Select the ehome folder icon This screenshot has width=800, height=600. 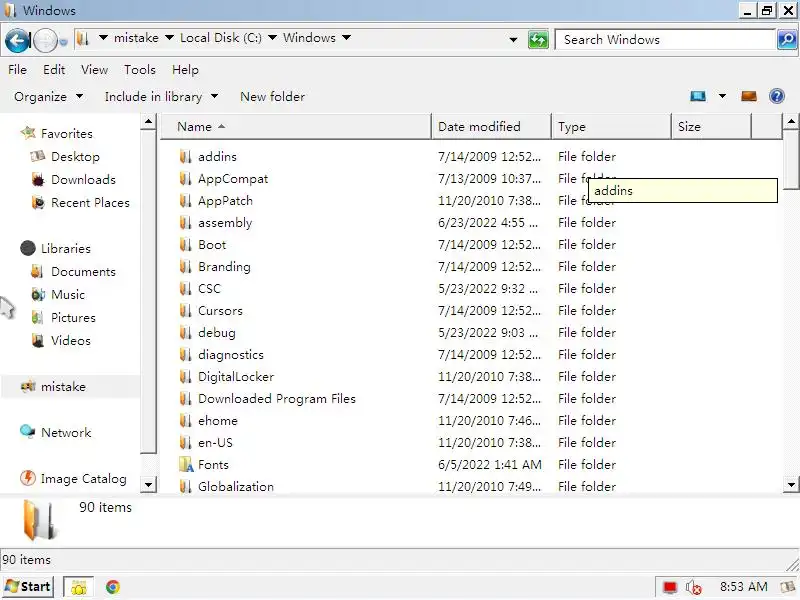(186, 420)
